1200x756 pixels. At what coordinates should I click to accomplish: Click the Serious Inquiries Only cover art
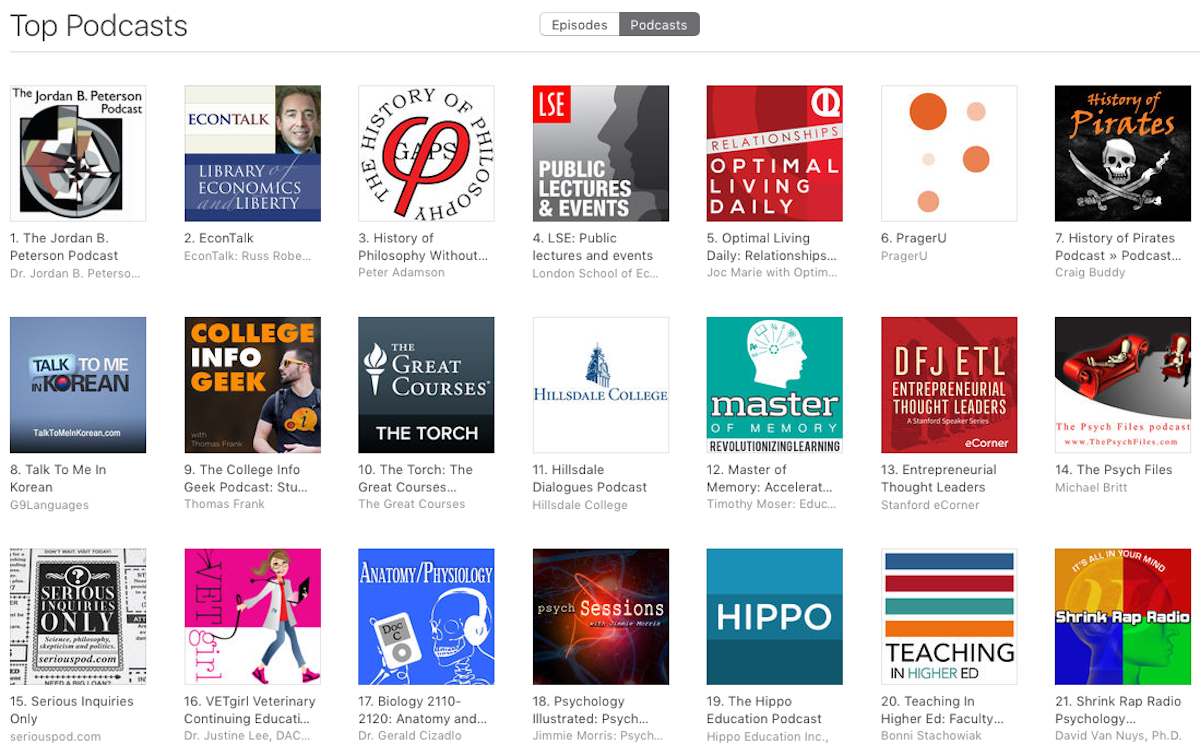(78, 616)
